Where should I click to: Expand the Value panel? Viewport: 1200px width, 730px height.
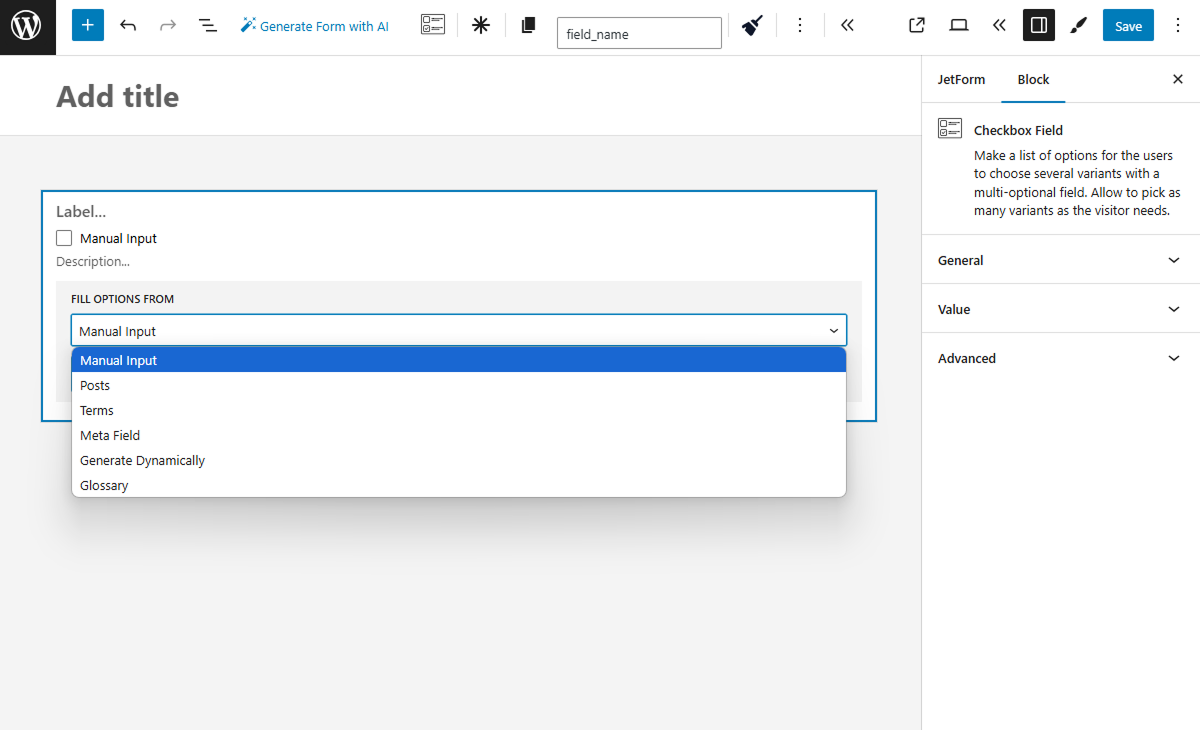click(1060, 309)
